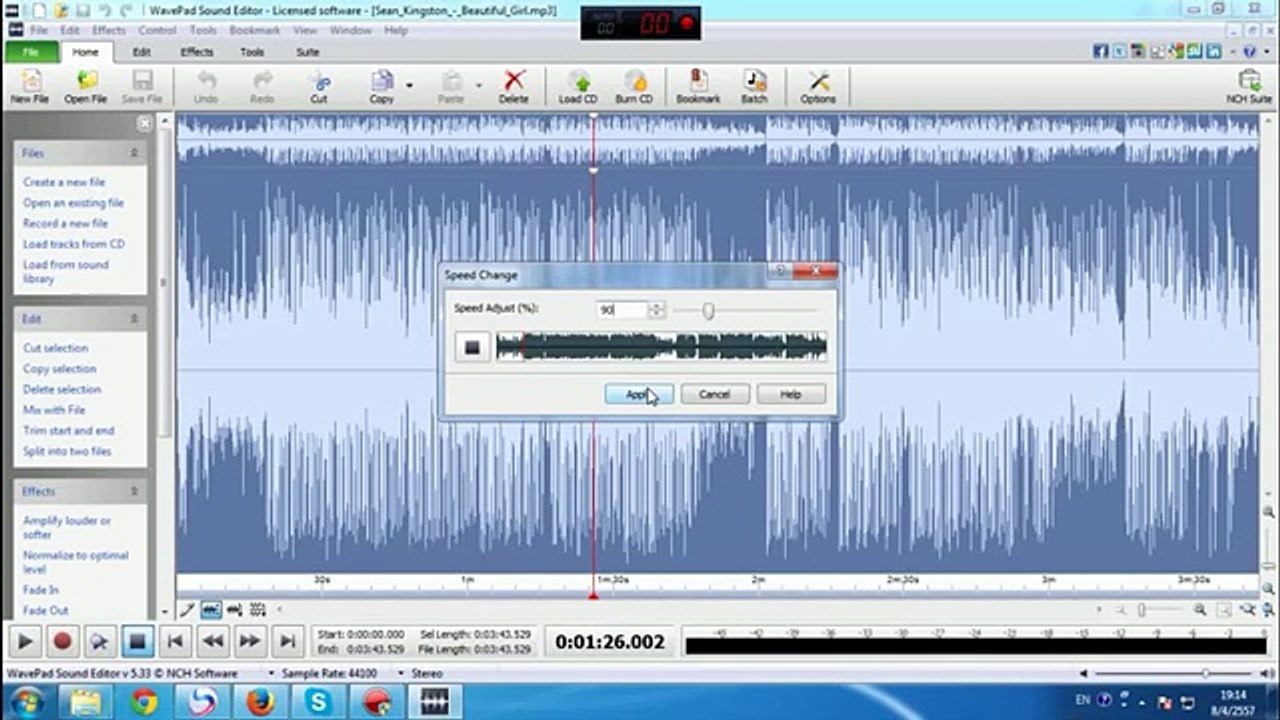Click the red X Delete toolbar icon

click(x=513, y=86)
